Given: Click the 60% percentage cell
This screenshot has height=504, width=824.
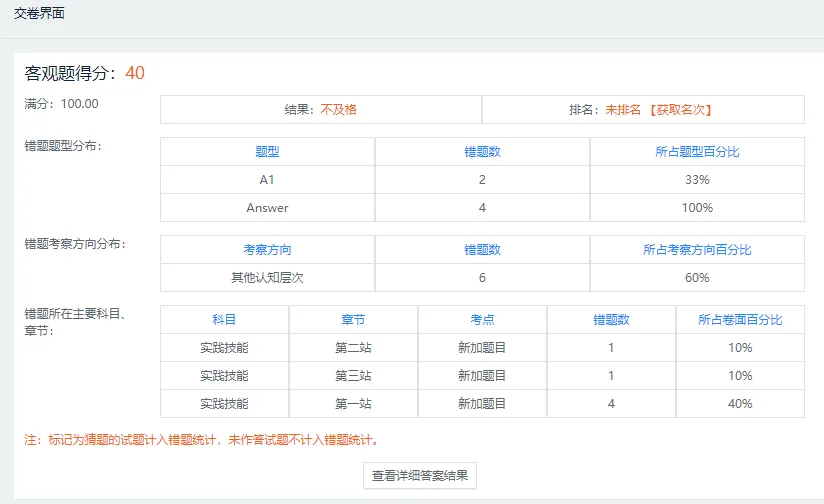Looking at the screenshot, I should point(697,277).
